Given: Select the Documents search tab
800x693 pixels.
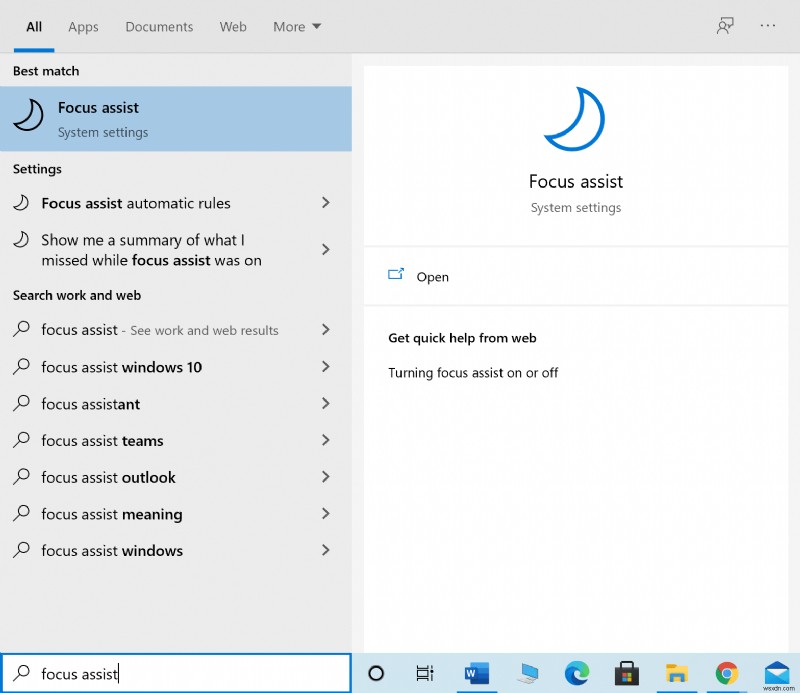Looking at the screenshot, I should (x=157, y=27).
